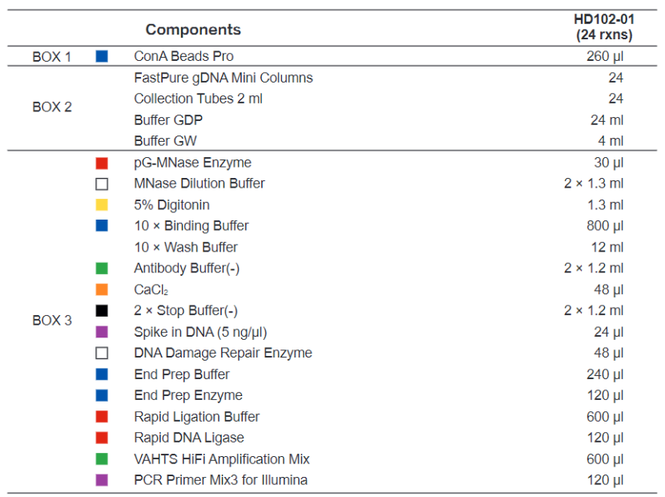Select the BOX 2 row label

52,107
